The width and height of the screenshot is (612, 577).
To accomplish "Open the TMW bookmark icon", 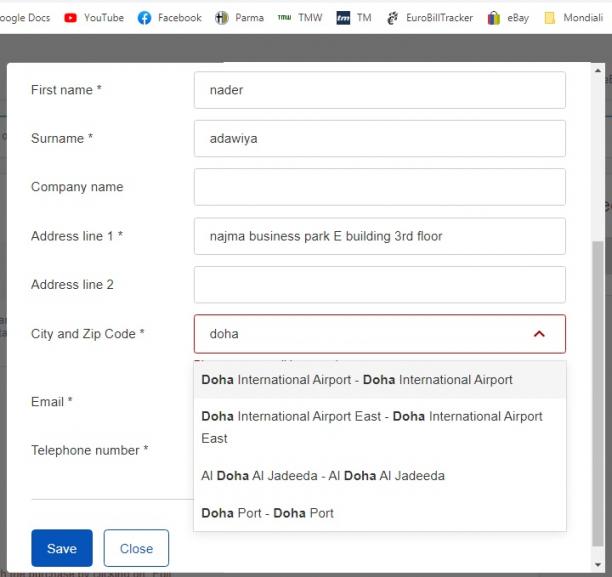I will (284, 18).
